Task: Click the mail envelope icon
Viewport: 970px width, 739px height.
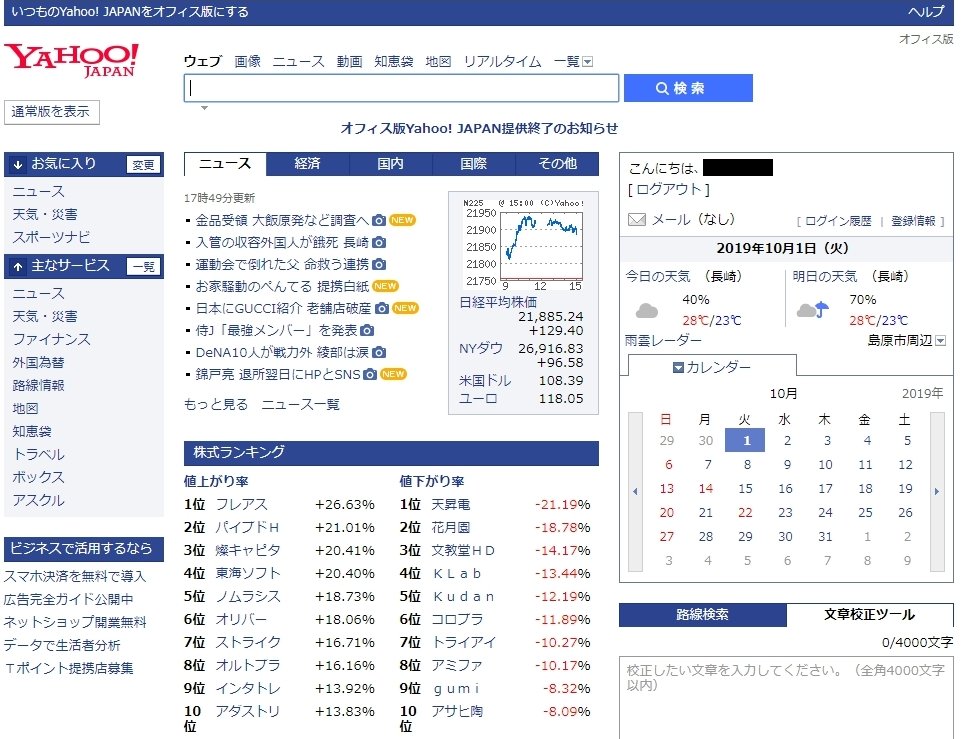Action: tap(637, 220)
